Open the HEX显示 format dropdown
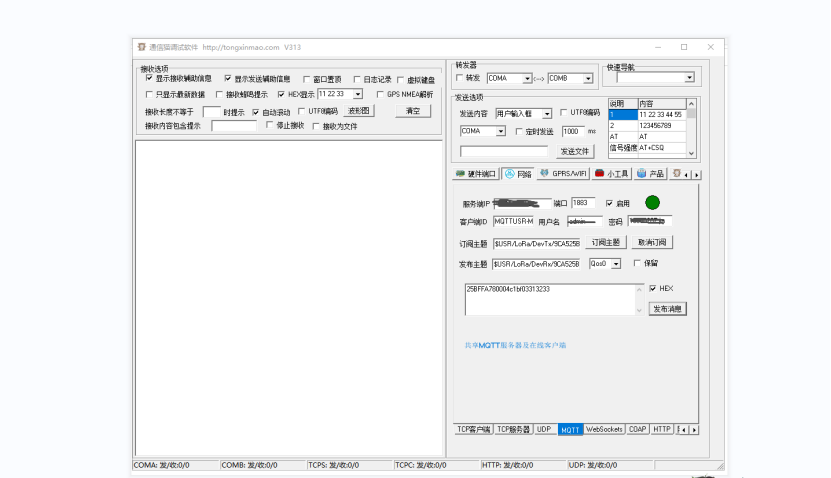Screen dimensions: 831x478 click(x=357, y=94)
